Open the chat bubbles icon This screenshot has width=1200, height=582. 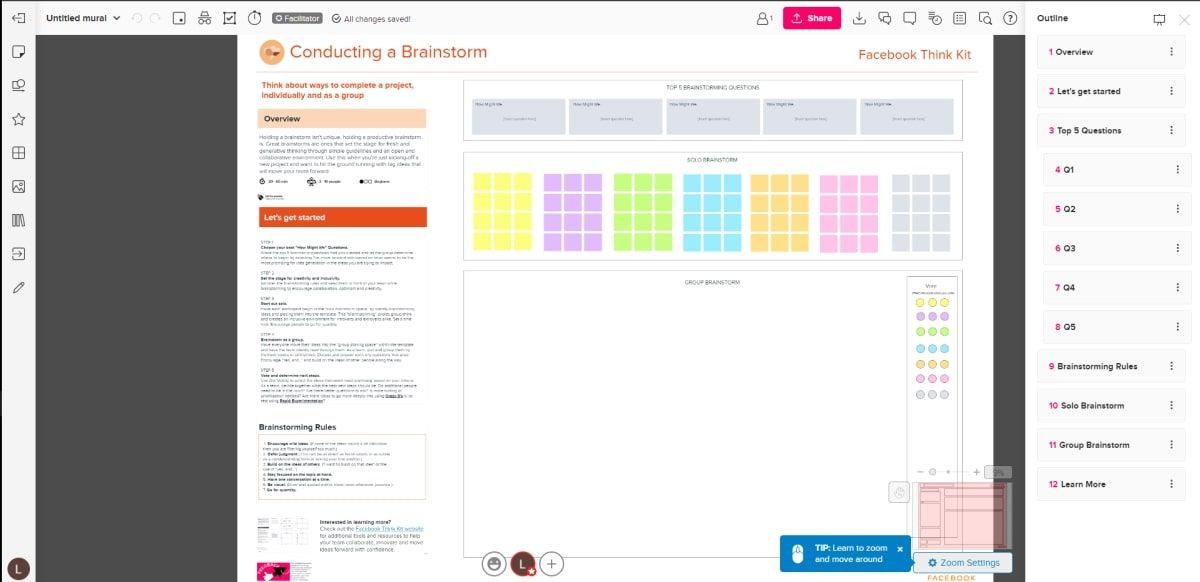point(885,18)
